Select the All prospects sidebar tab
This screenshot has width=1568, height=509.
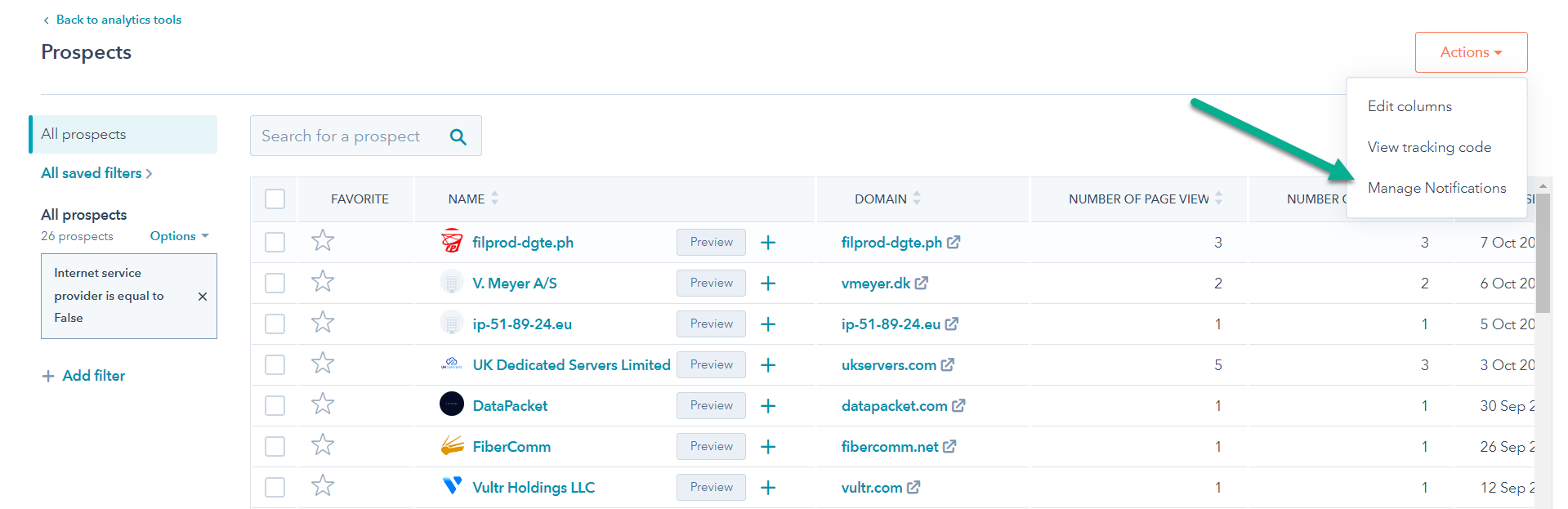pos(123,134)
